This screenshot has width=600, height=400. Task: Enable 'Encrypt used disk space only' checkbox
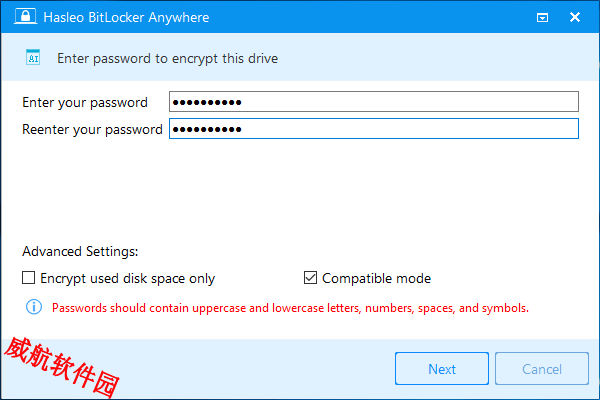click(x=29, y=278)
